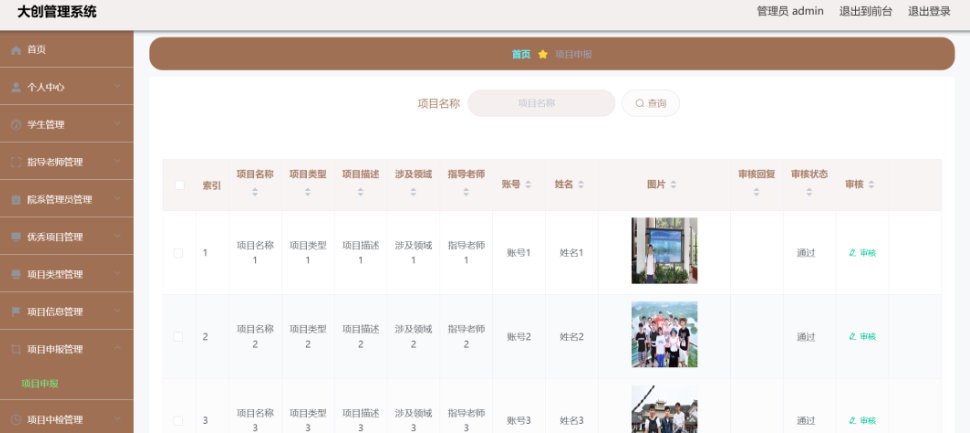Click the crop icon beside 项目申报管理
This screenshot has height=433, width=970.
pos(16,349)
